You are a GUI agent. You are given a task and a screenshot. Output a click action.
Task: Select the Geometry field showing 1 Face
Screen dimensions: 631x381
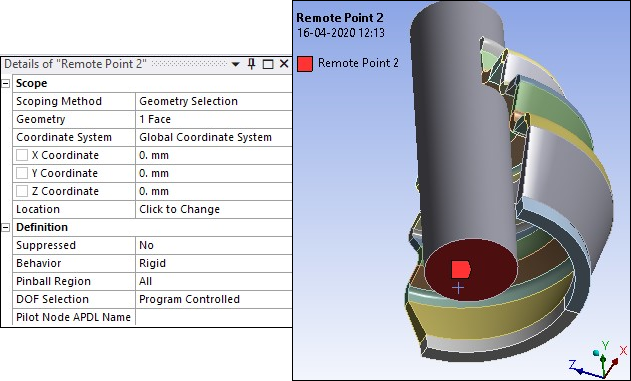pyautogui.click(x=214, y=119)
